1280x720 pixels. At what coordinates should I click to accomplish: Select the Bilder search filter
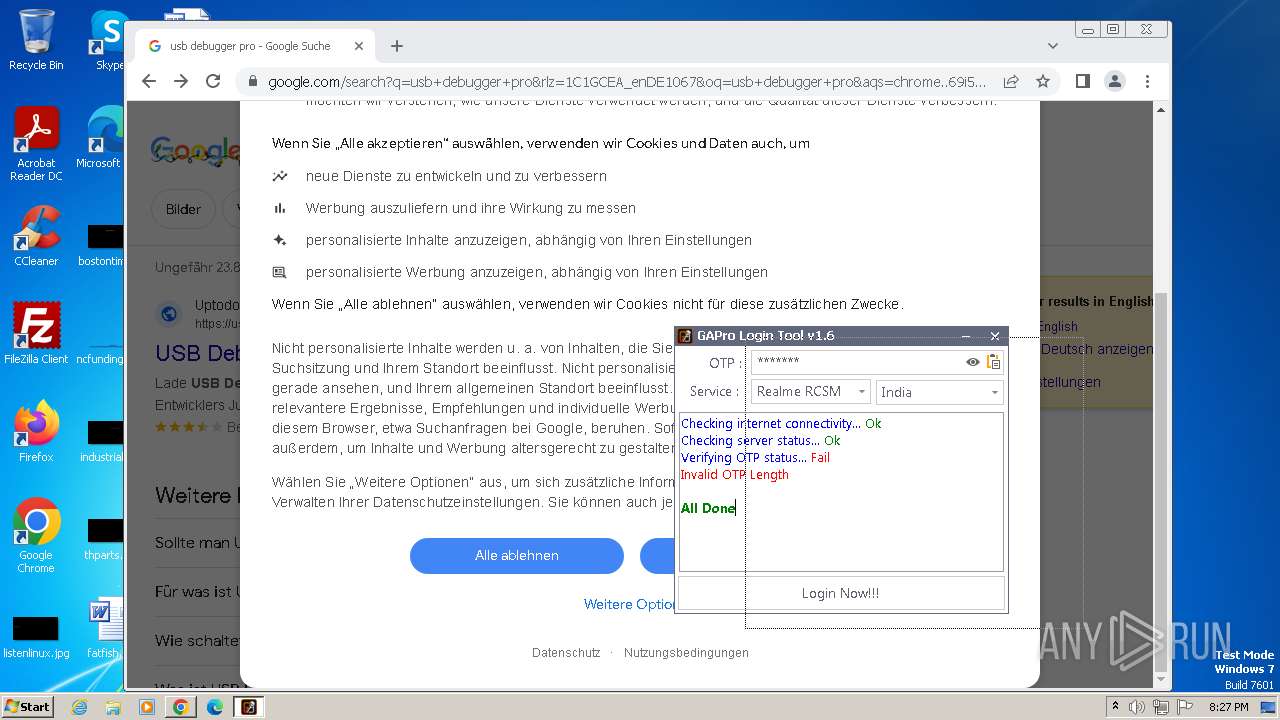click(183, 209)
